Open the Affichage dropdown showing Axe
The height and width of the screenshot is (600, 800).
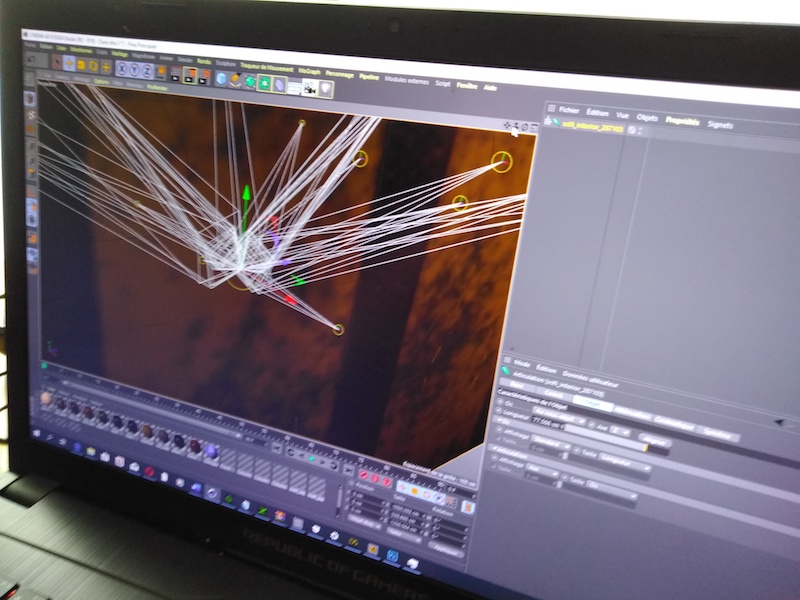point(541,470)
